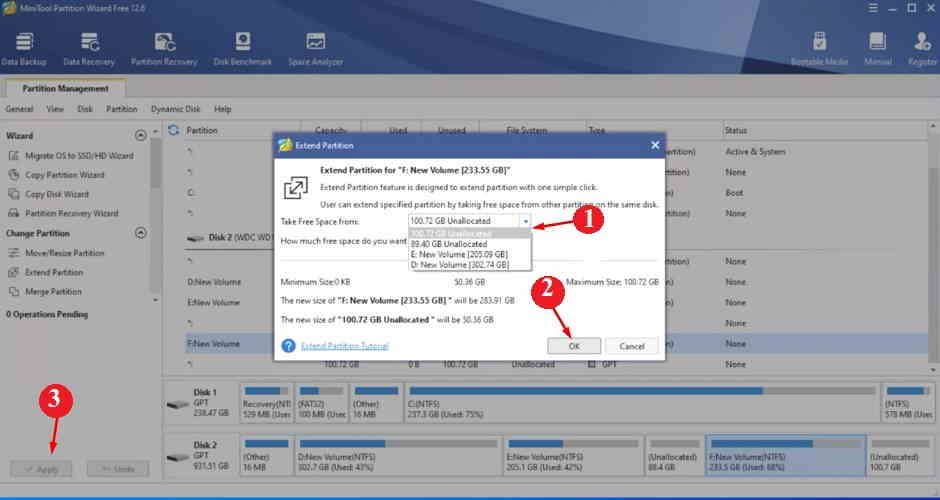
Task: Click Disk 2 header row in partition list
Action: point(228,237)
